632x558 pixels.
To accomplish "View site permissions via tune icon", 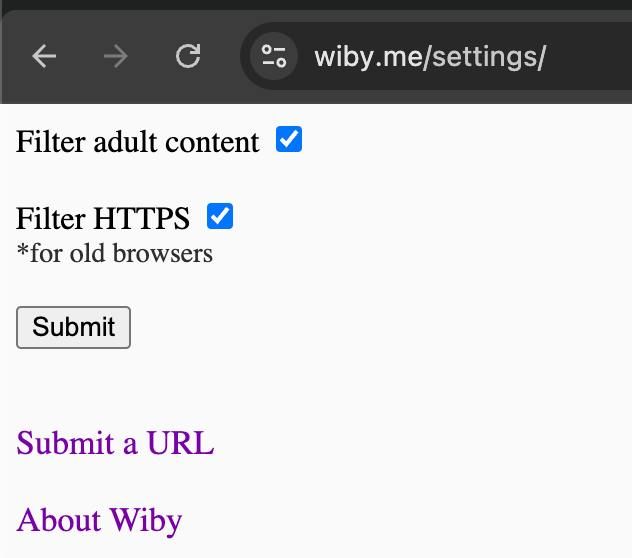I will pyautogui.click(x=274, y=56).
